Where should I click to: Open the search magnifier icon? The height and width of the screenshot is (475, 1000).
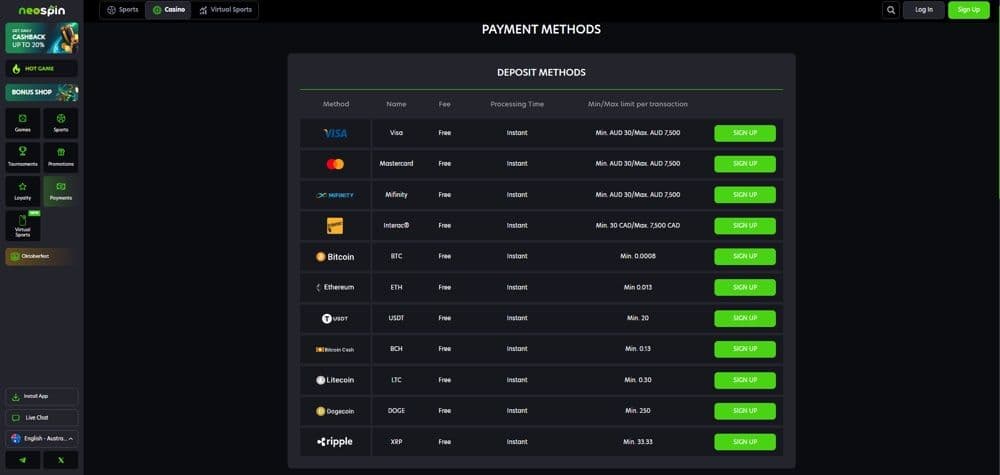coord(891,10)
